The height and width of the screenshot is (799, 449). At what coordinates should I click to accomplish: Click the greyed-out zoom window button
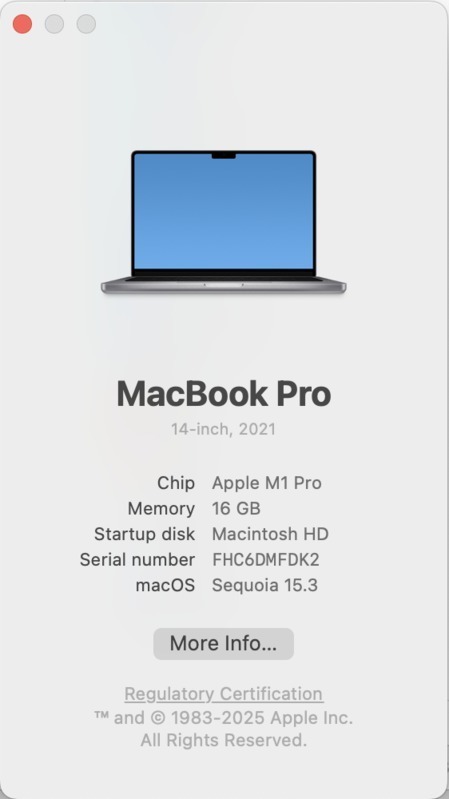pos(86,24)
